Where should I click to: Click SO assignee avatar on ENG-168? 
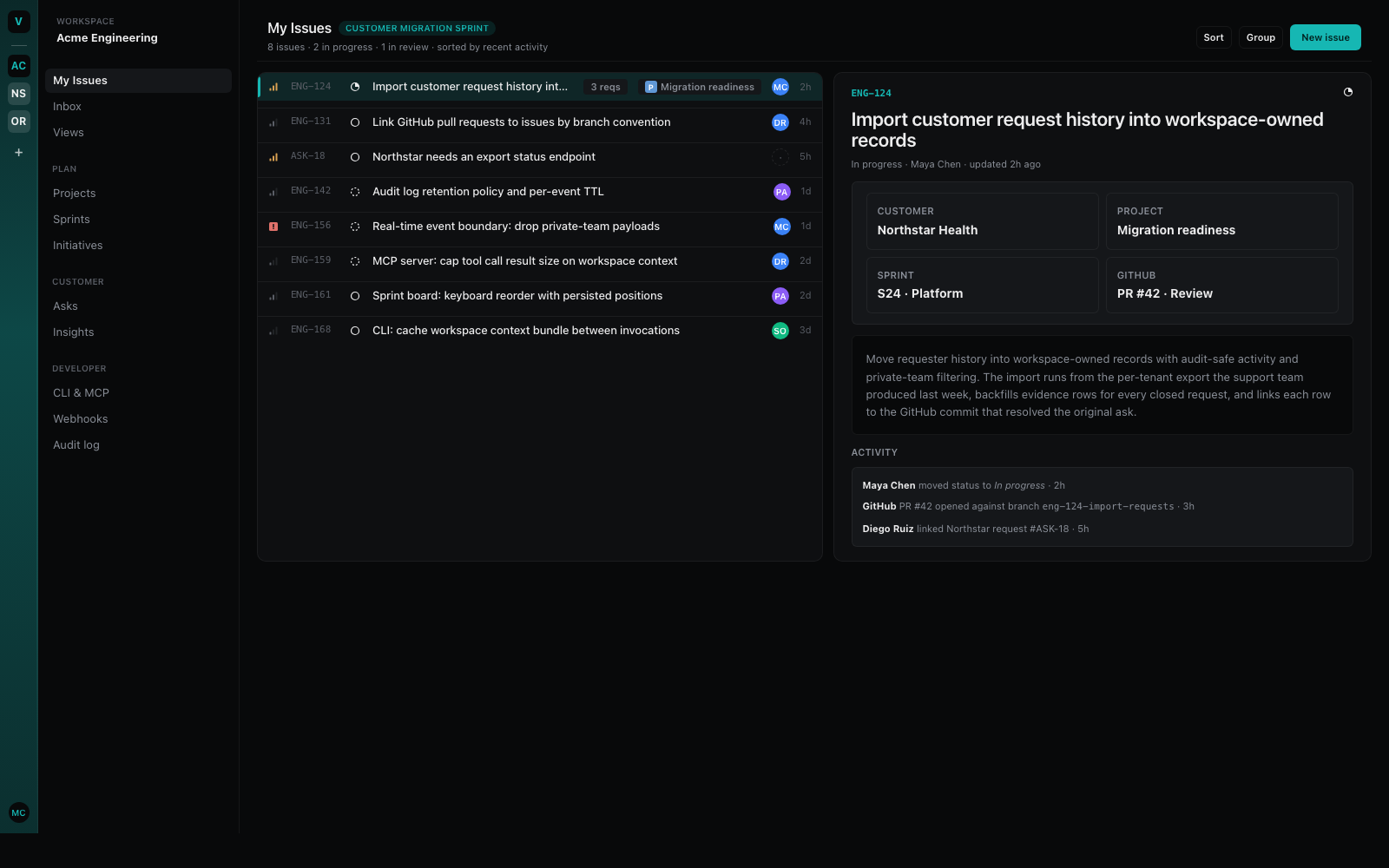(x=780, y=331)
